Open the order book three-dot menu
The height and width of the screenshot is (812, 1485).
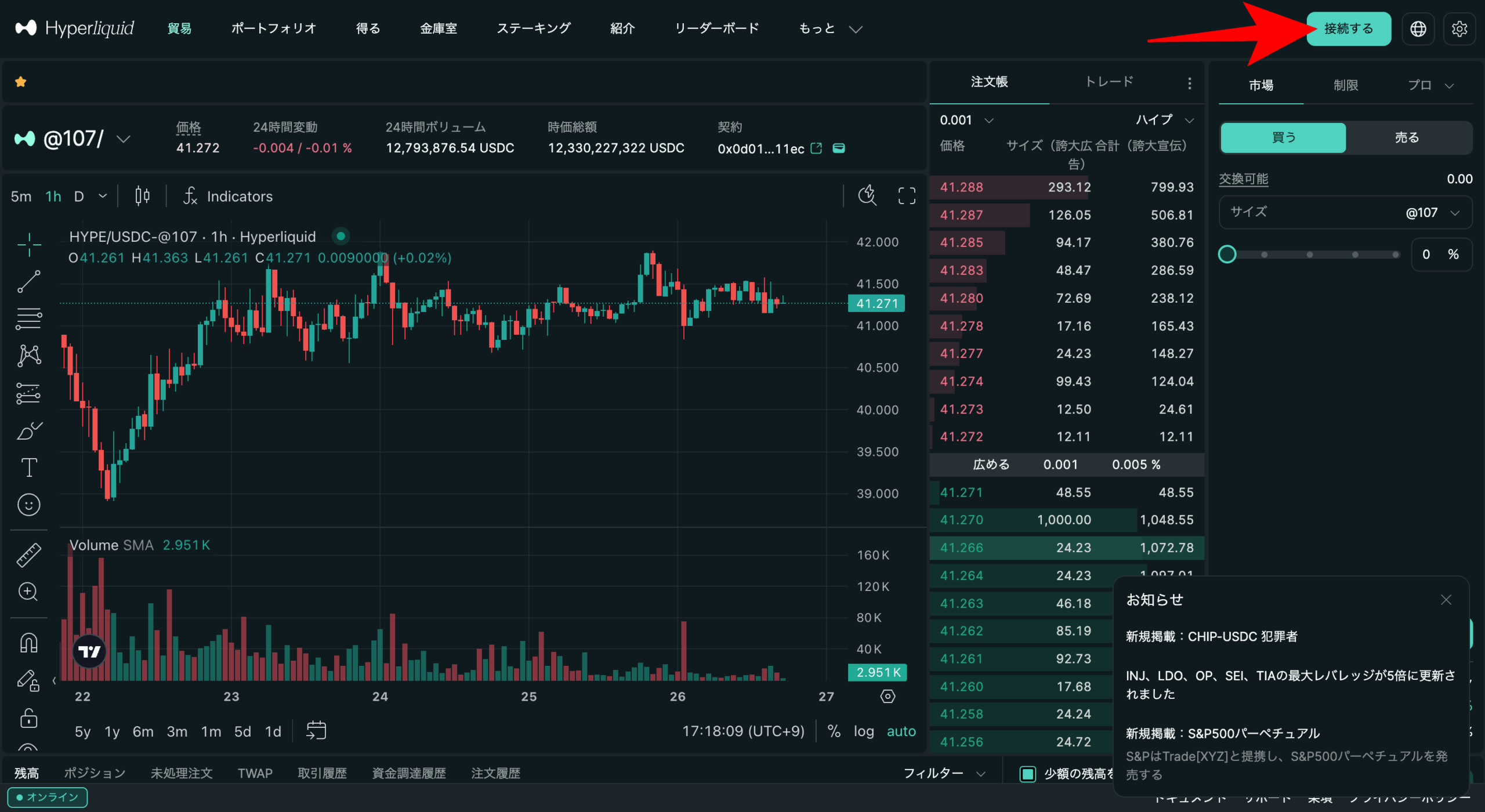pos(1189,83)
